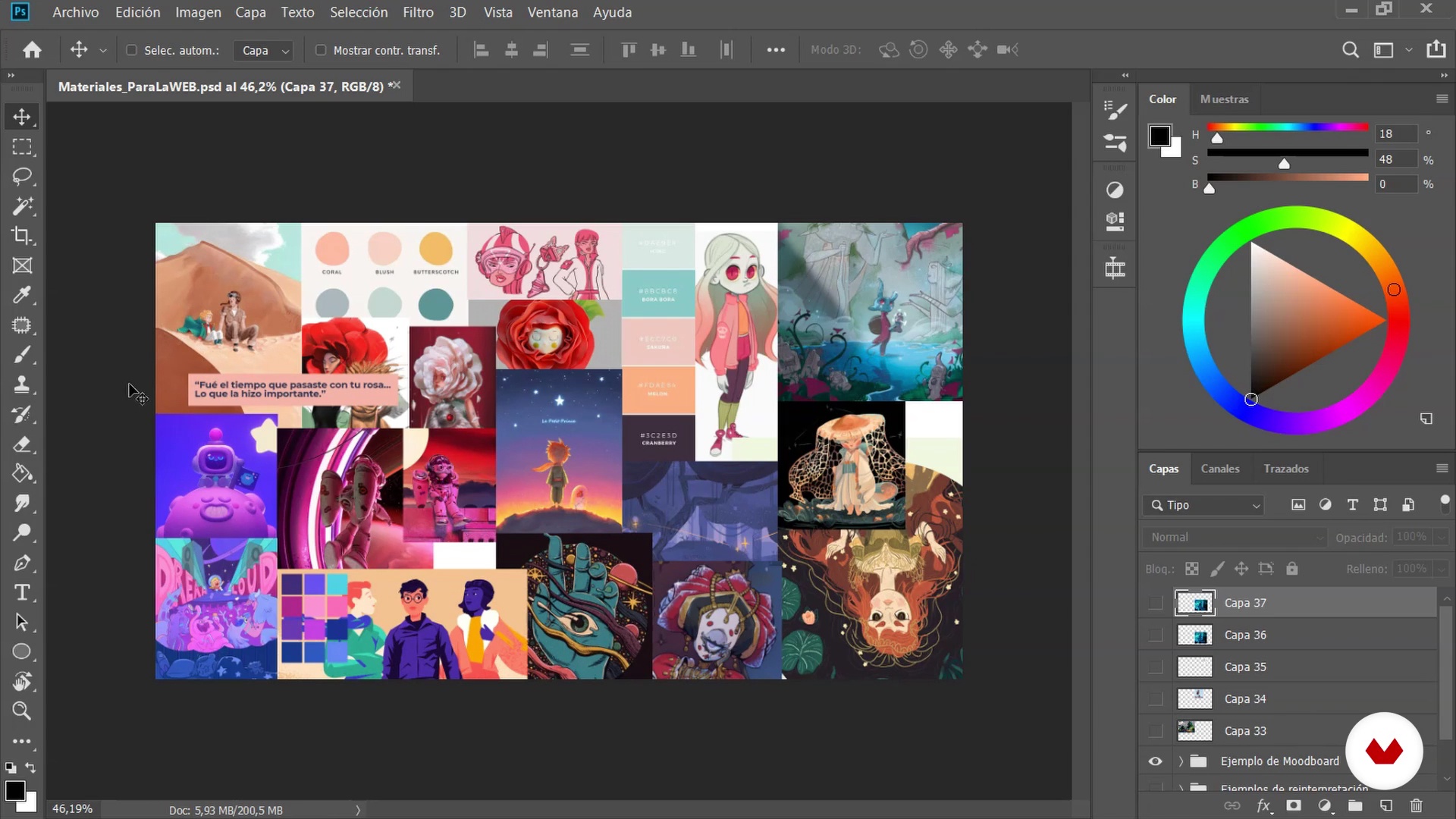
Task: Select the Eyedropper tool
Action: coord(22,295)
